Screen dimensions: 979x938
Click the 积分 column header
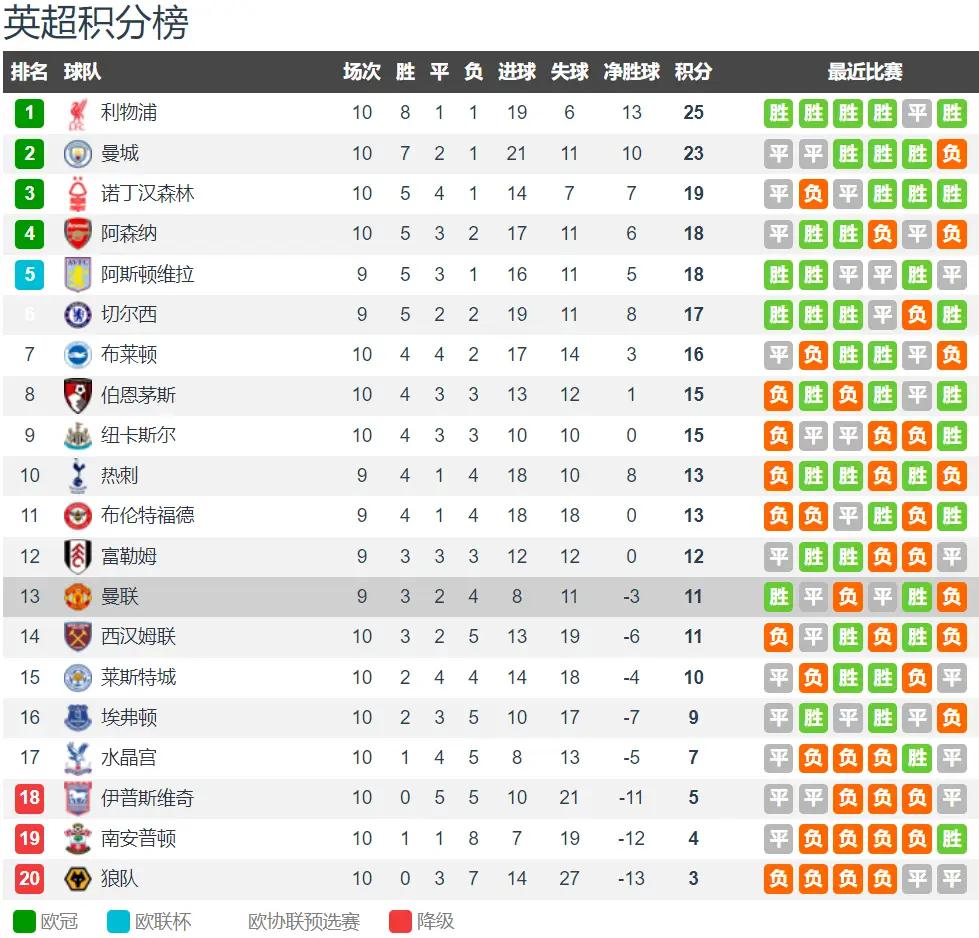[x=693, y=72]
